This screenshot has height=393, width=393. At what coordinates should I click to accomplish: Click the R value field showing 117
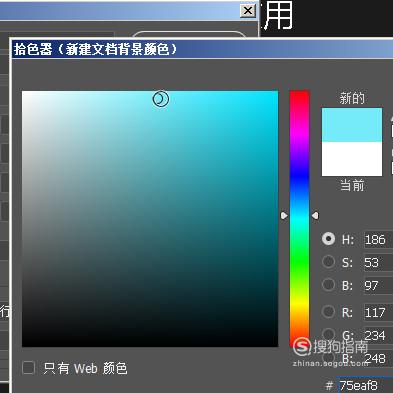pos(378,312)
